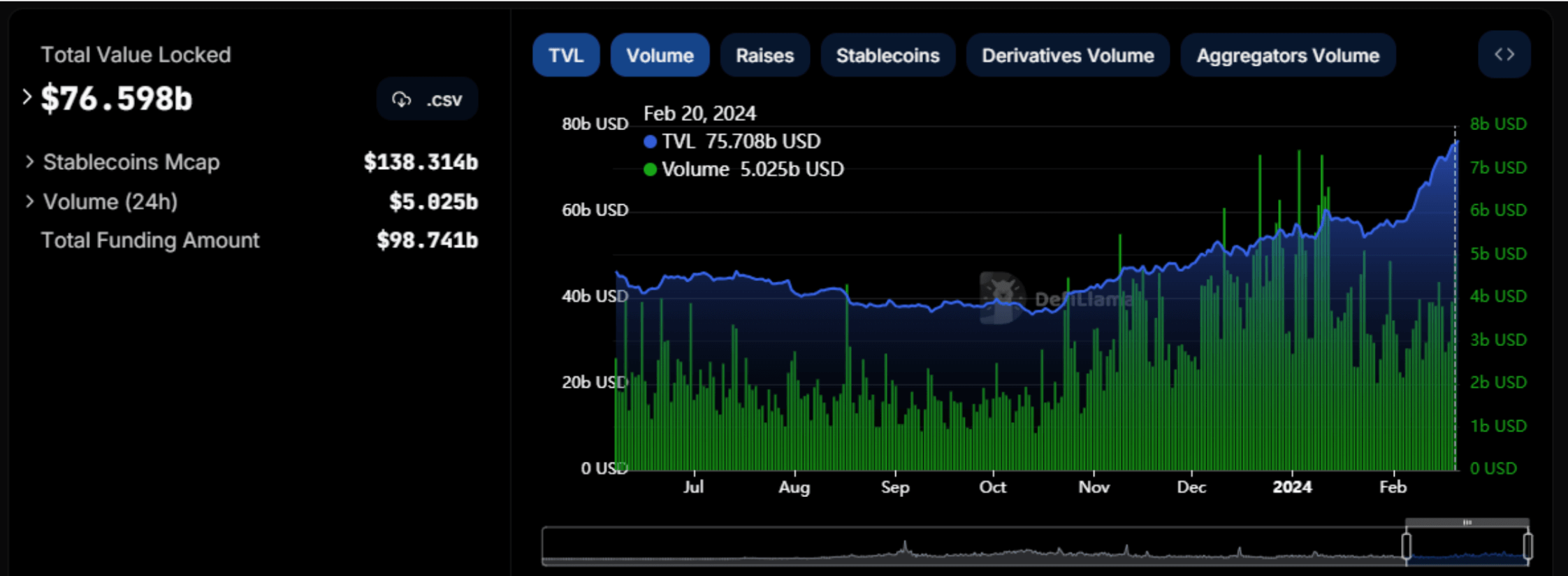Click right handle of time range slider
This screenshot has width=1568, height=576.
coord(1527,545)
